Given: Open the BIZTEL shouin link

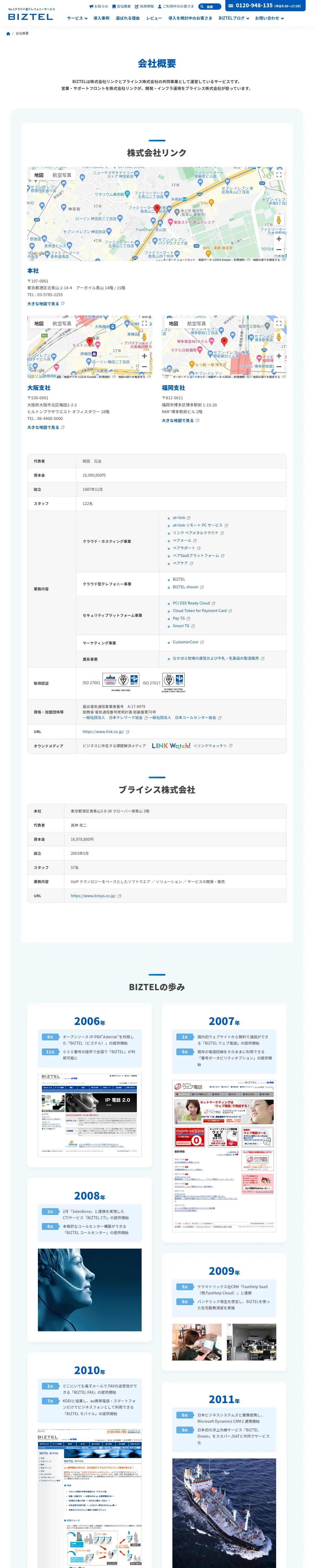Looking at the screenshot, I should coord(188,587).
